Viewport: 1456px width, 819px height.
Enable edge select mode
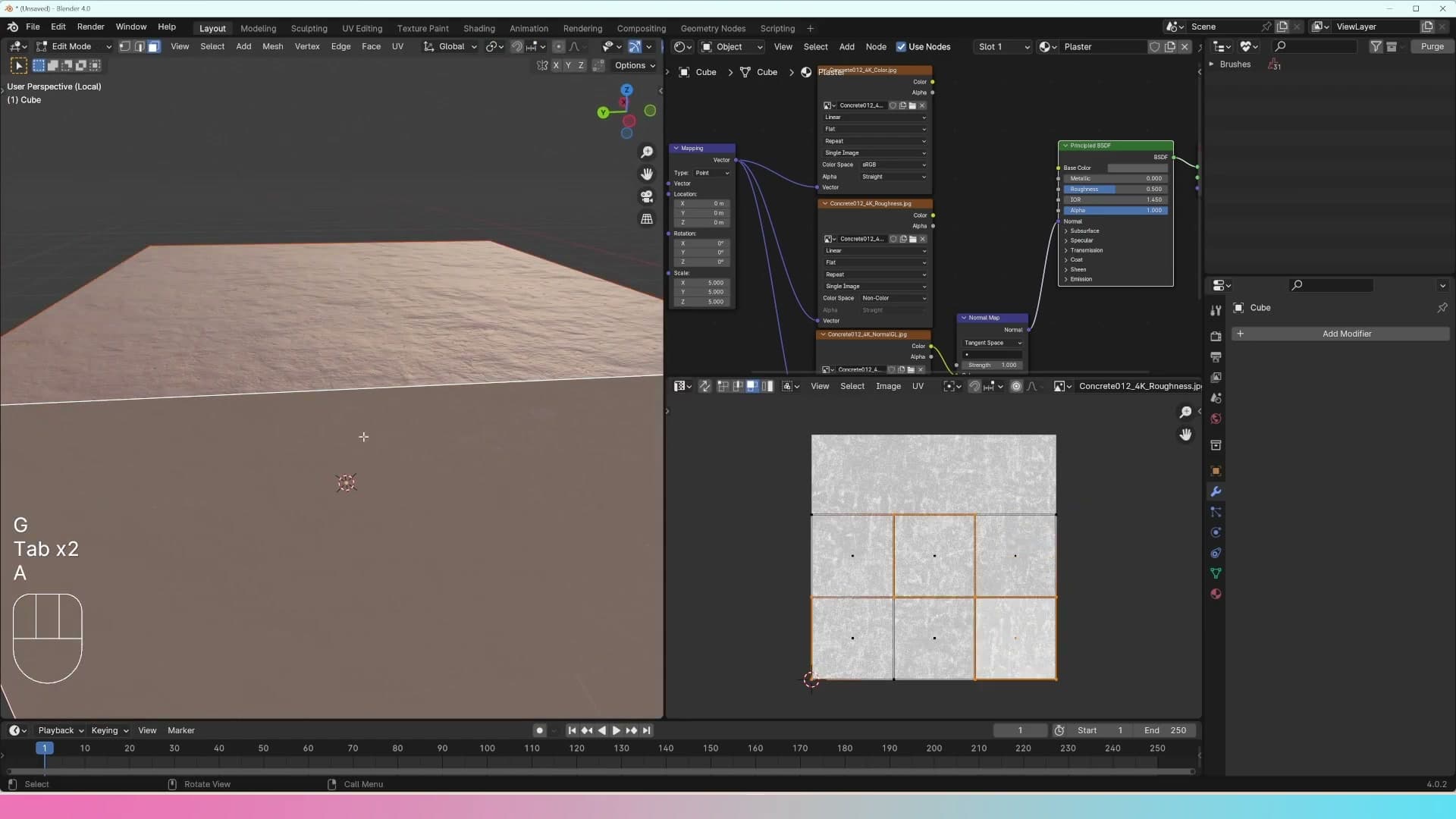[x=140, y=47]
